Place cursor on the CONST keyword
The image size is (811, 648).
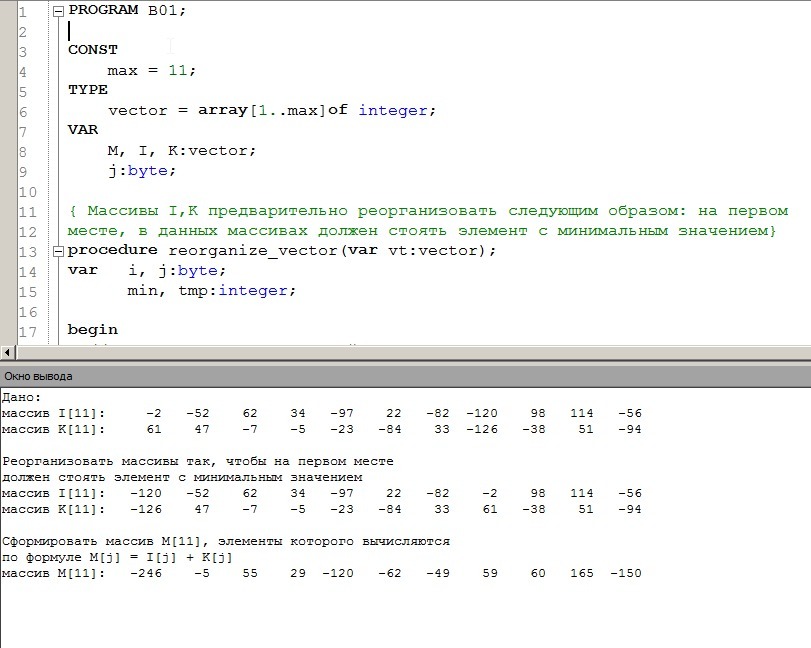pos(92,50)
